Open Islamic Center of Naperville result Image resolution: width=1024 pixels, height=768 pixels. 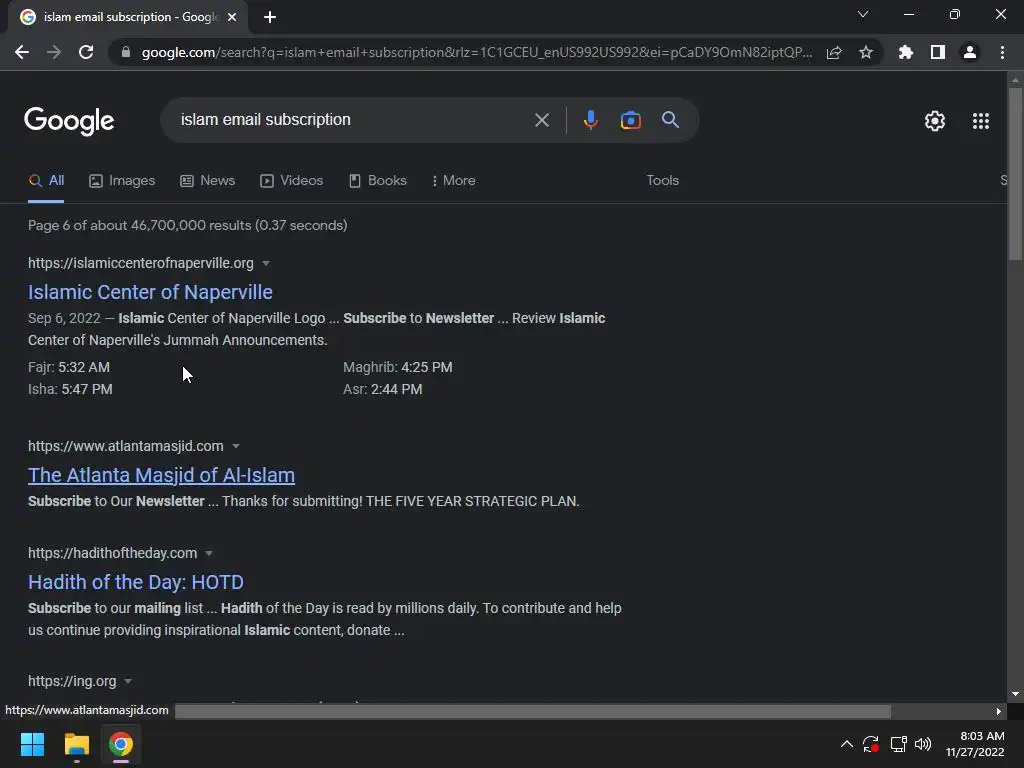(150, 292)
